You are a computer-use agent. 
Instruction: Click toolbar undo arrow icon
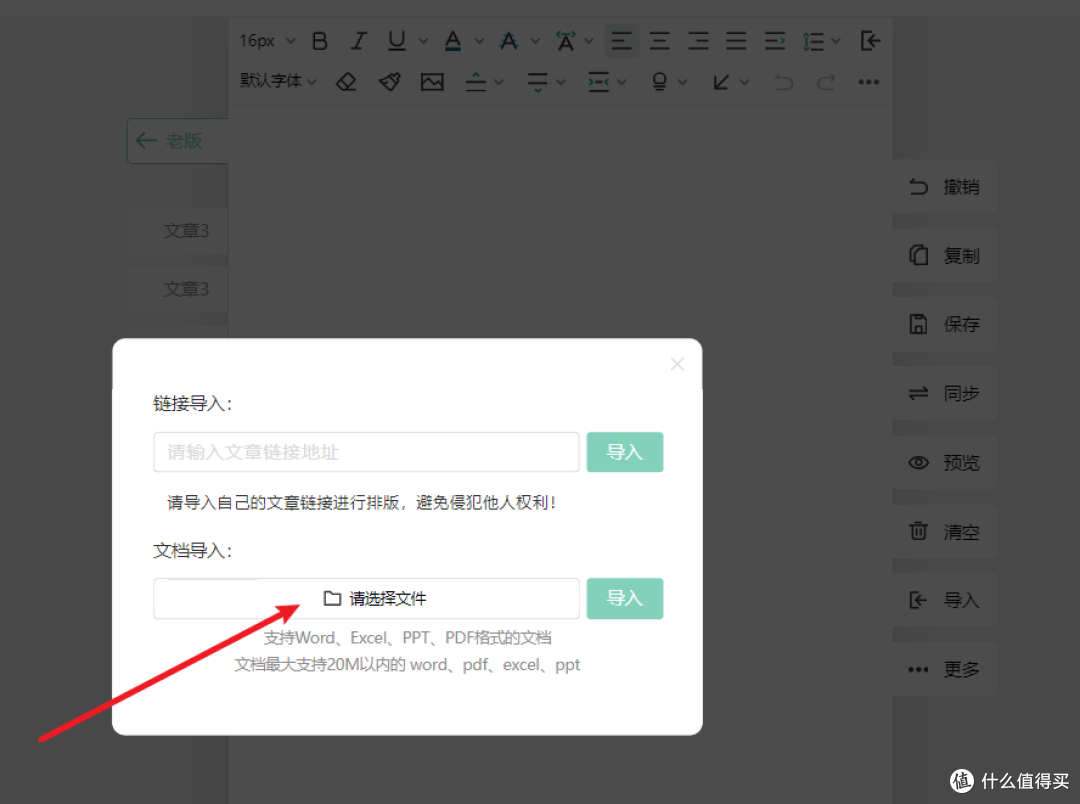pyautogui.click(x=784, y=82)
